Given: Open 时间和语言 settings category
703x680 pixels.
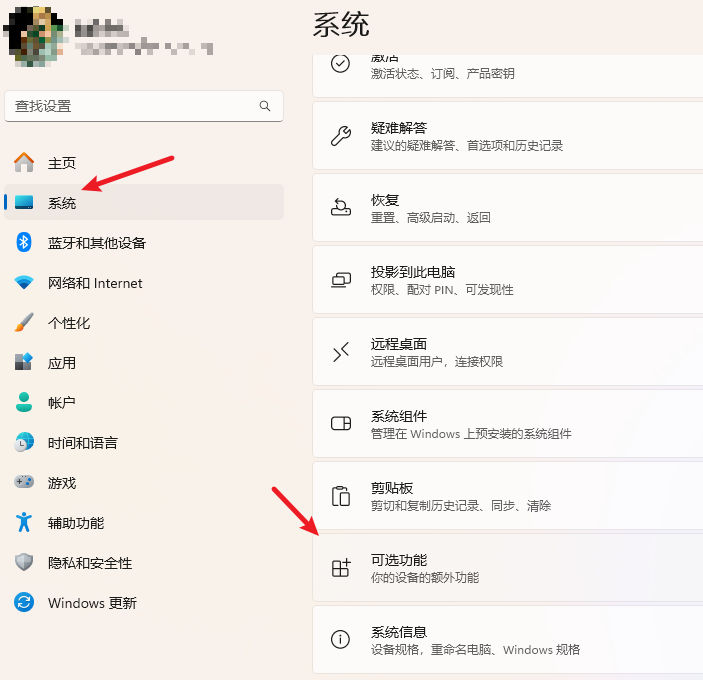Looking at the screenshot, I should (82, 443).
